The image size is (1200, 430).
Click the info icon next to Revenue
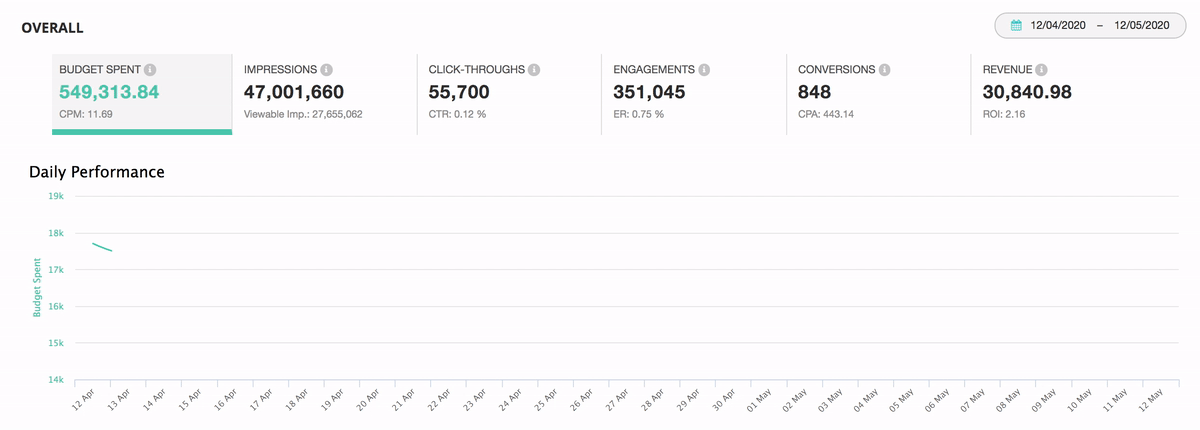[1041, 70]
